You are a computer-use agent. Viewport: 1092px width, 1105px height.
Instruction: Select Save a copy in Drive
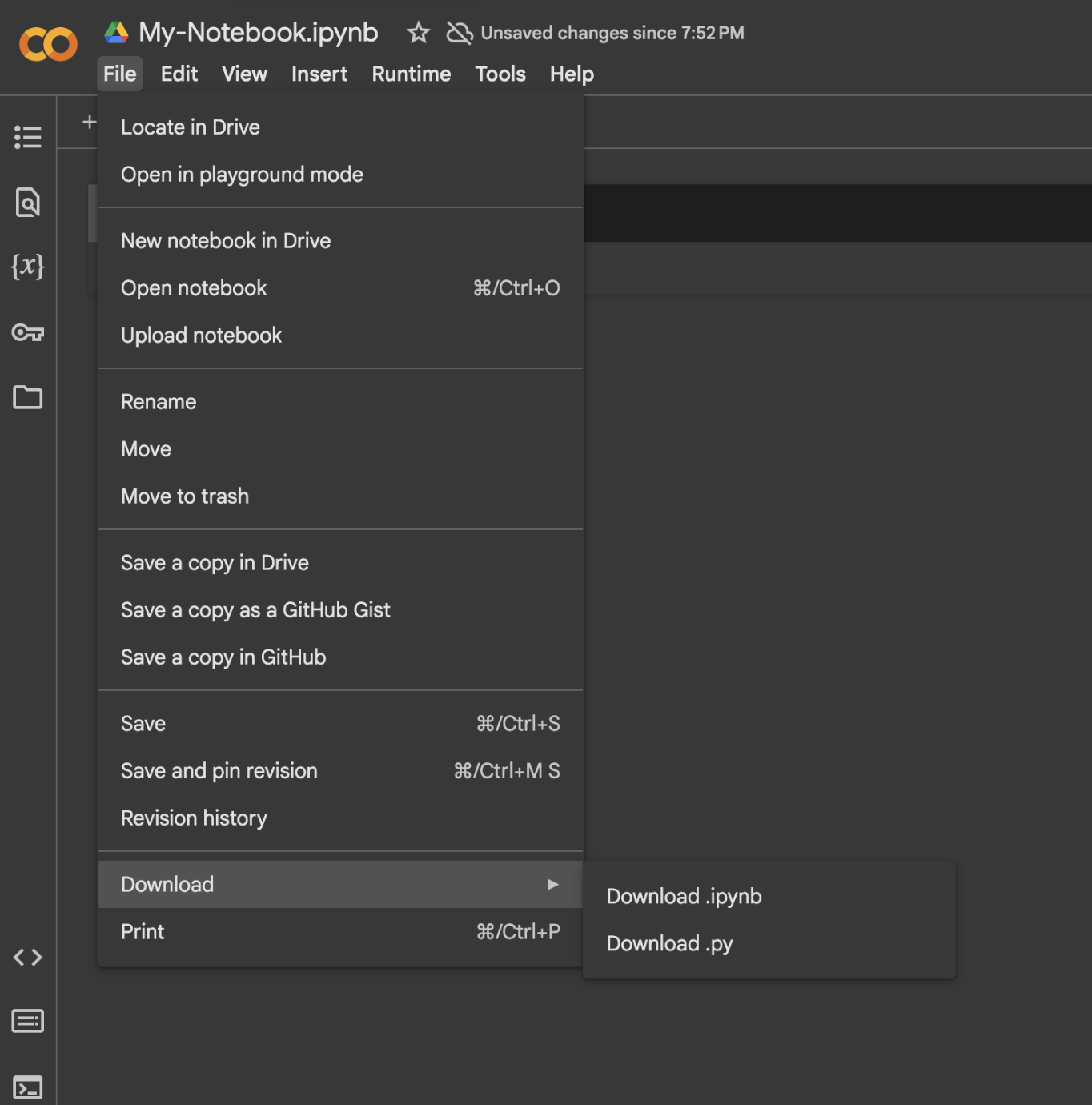pyautogui.click(x=215, y=563)
